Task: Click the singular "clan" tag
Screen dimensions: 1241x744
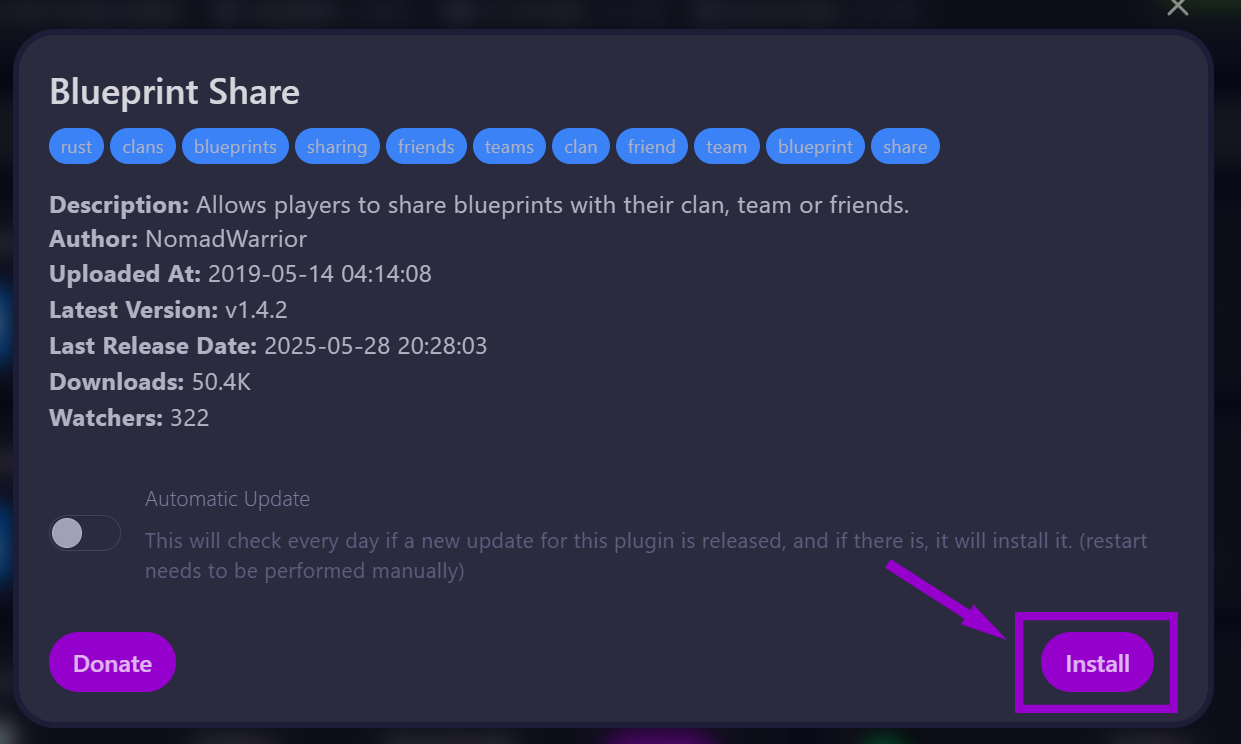Action: (580, 146)
